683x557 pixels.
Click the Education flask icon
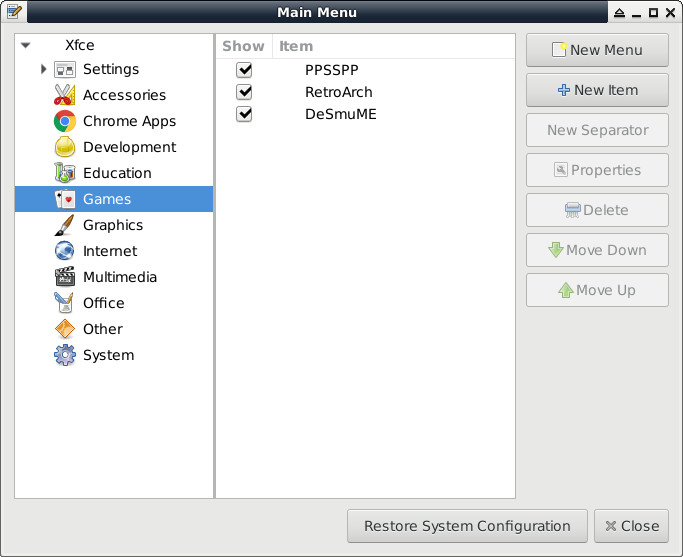pos(64,173)
